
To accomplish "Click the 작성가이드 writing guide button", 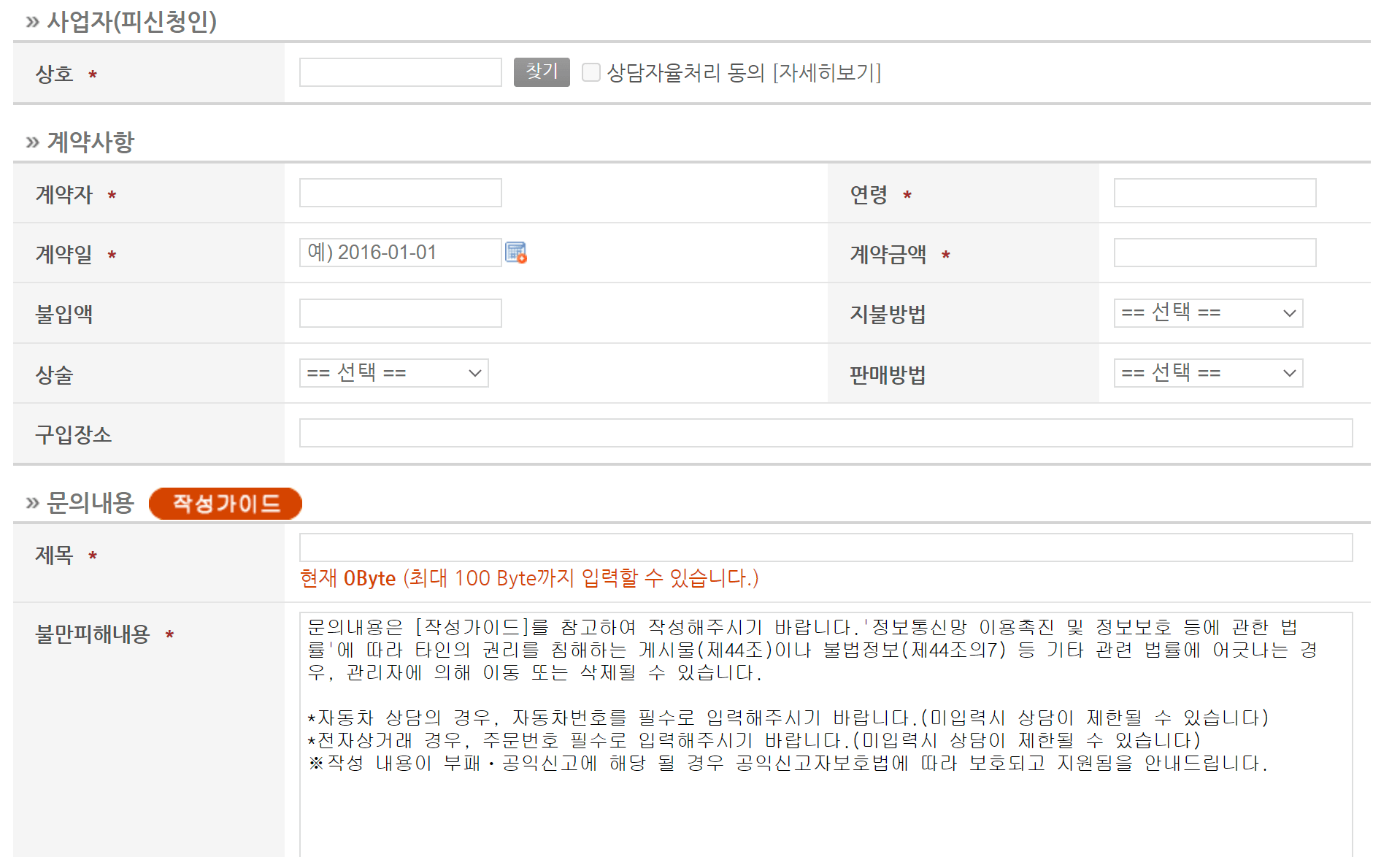I will [225, 503].
